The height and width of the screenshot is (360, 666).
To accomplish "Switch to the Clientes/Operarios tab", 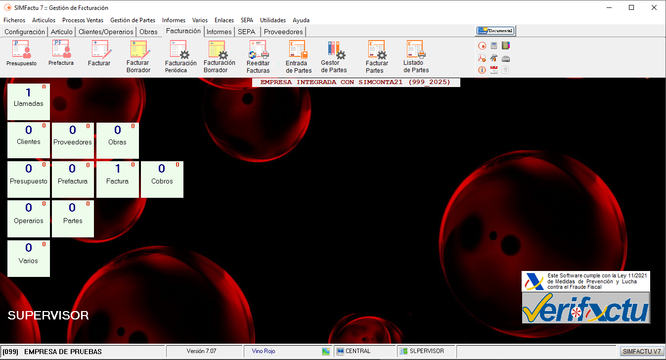I will click(106, 32).
